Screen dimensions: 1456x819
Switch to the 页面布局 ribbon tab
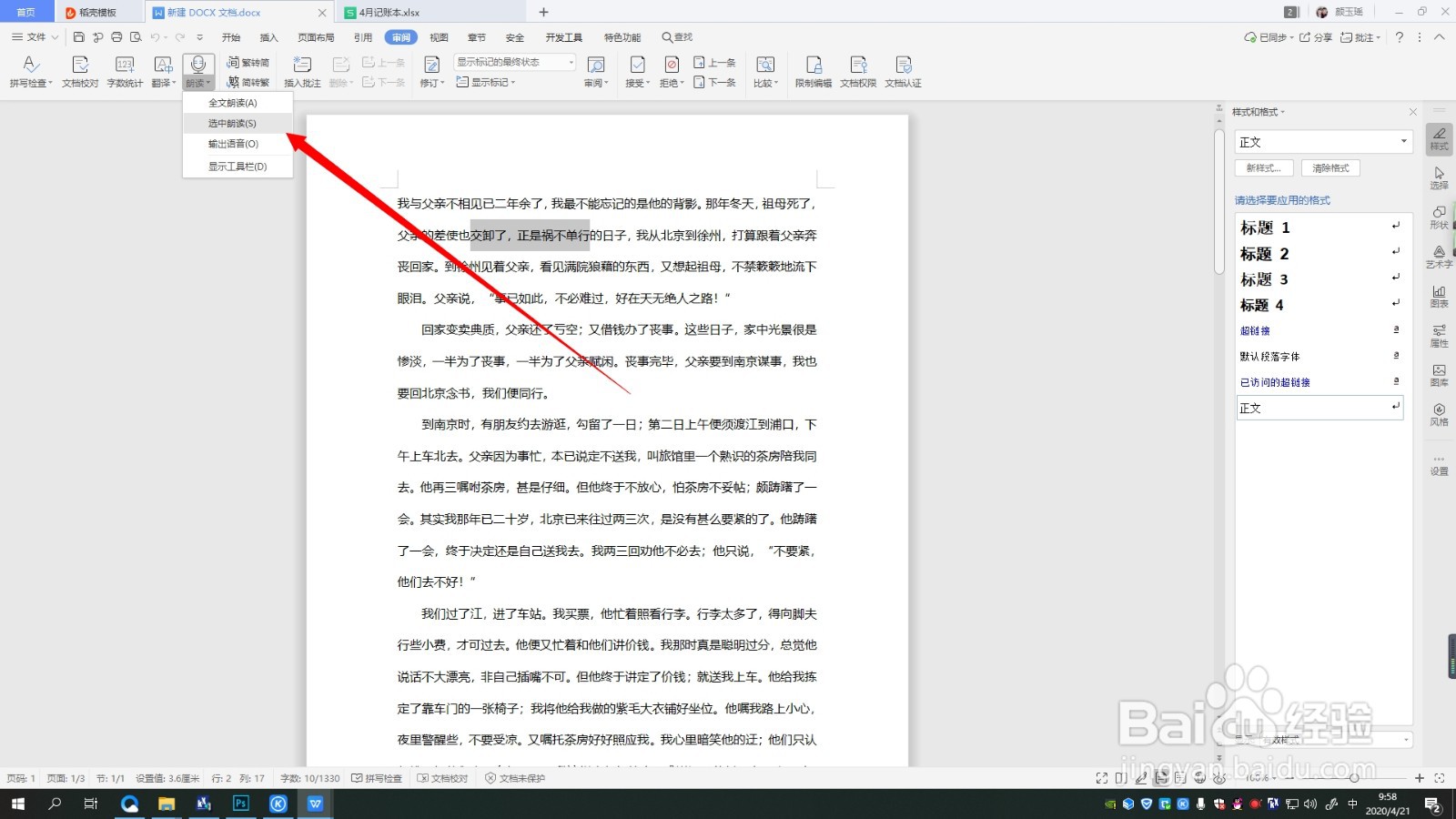(x=317, y=37)
